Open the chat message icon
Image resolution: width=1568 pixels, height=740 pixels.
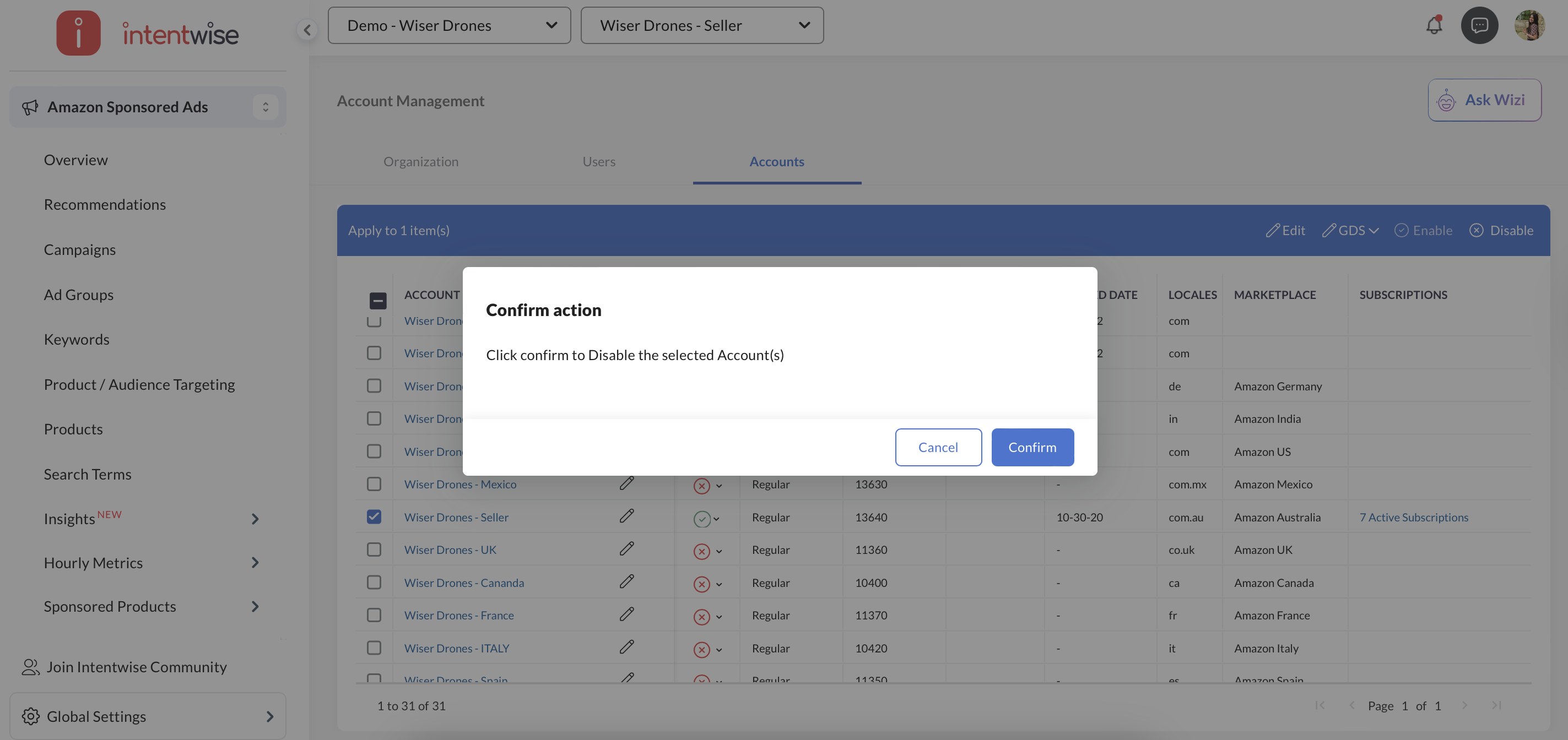pos(1479,25)
